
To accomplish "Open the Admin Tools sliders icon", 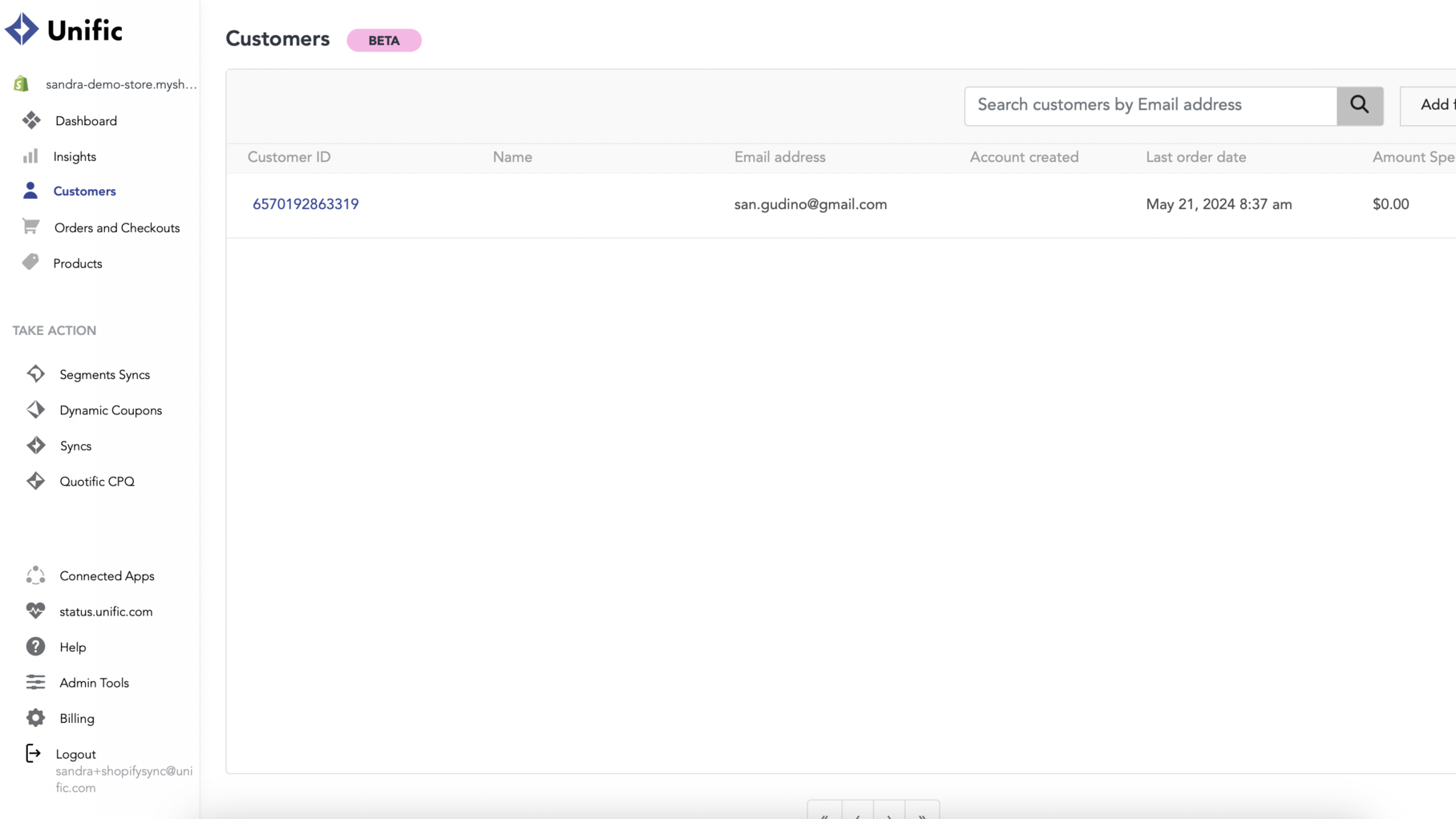I will point(35,683).
